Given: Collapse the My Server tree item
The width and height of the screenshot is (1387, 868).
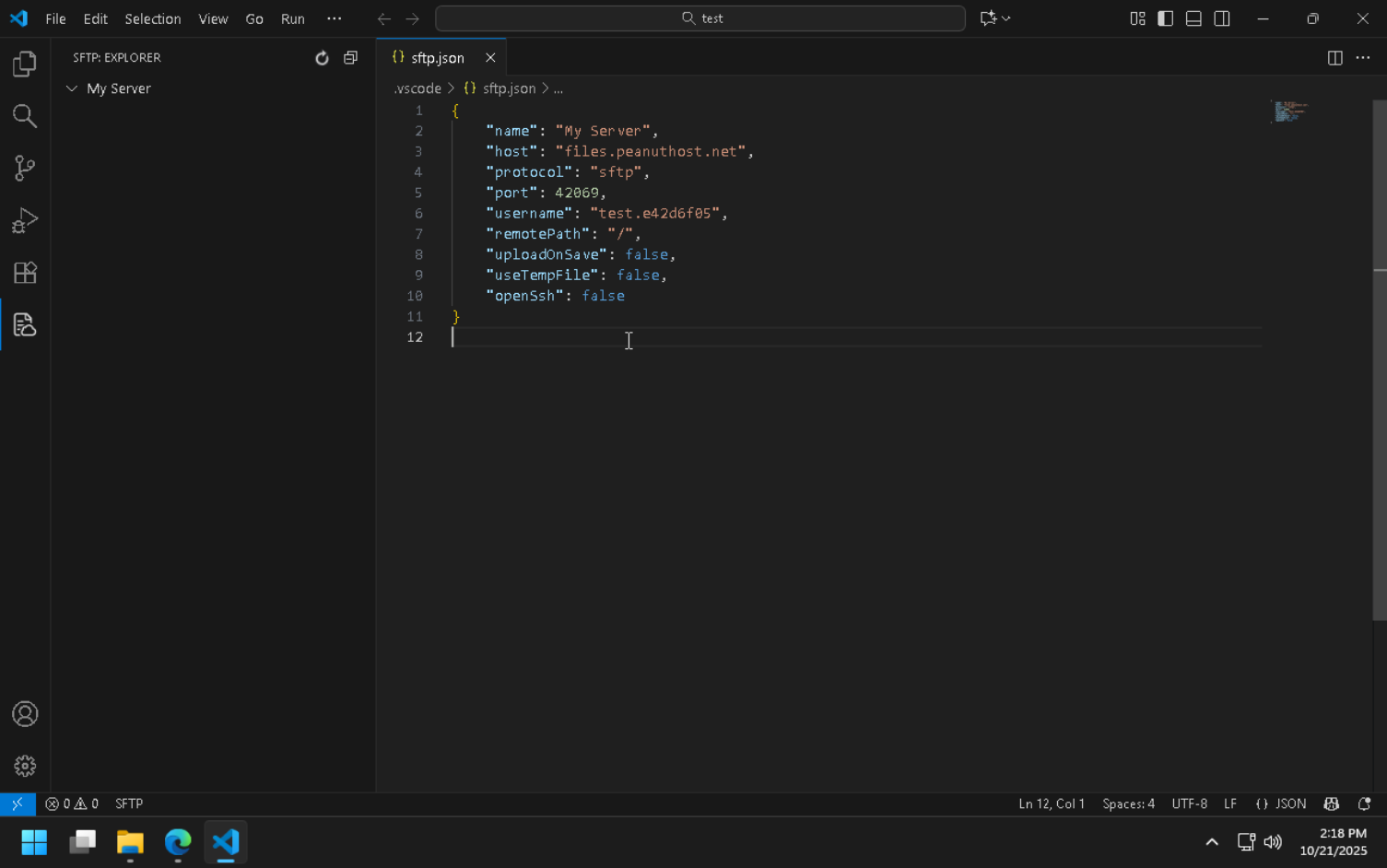Looking at the screenshot, I should click(72, 88).
